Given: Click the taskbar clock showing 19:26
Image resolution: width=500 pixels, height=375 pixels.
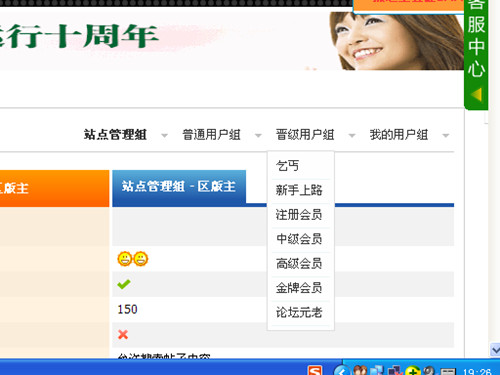Looking at the screenshot, I should click(477, 371).
